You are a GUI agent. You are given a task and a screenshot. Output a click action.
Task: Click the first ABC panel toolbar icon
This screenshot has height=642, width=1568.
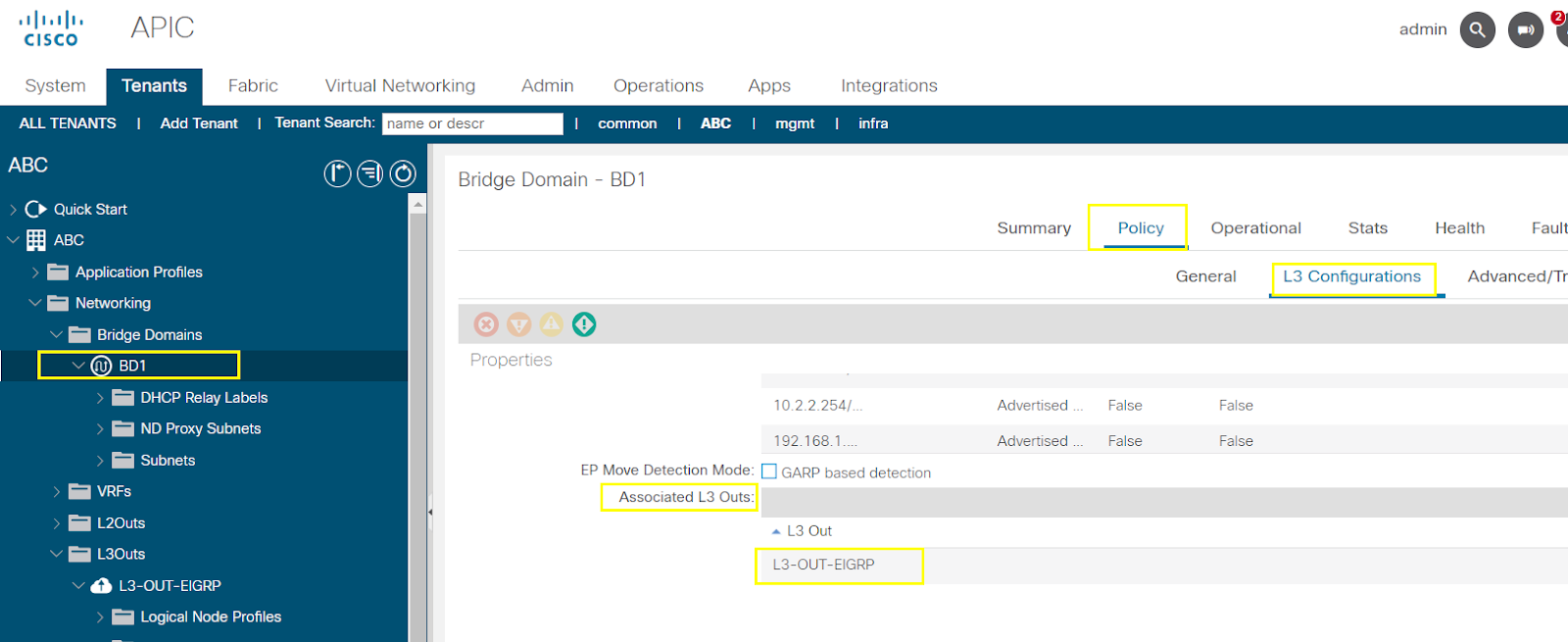pos(337,174)
